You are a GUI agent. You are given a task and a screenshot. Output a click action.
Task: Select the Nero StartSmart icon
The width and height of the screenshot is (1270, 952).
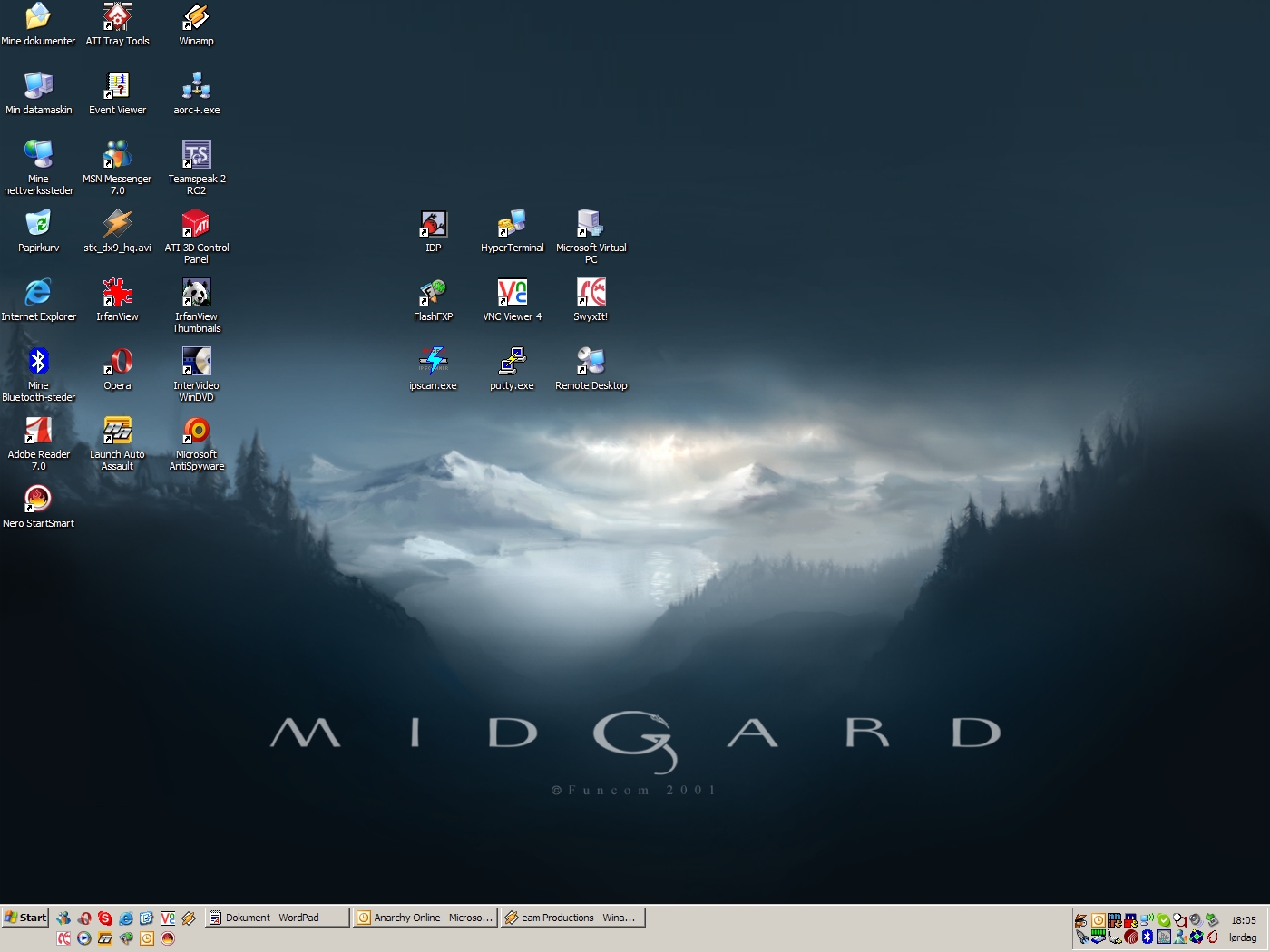click(x=38, y=500)
